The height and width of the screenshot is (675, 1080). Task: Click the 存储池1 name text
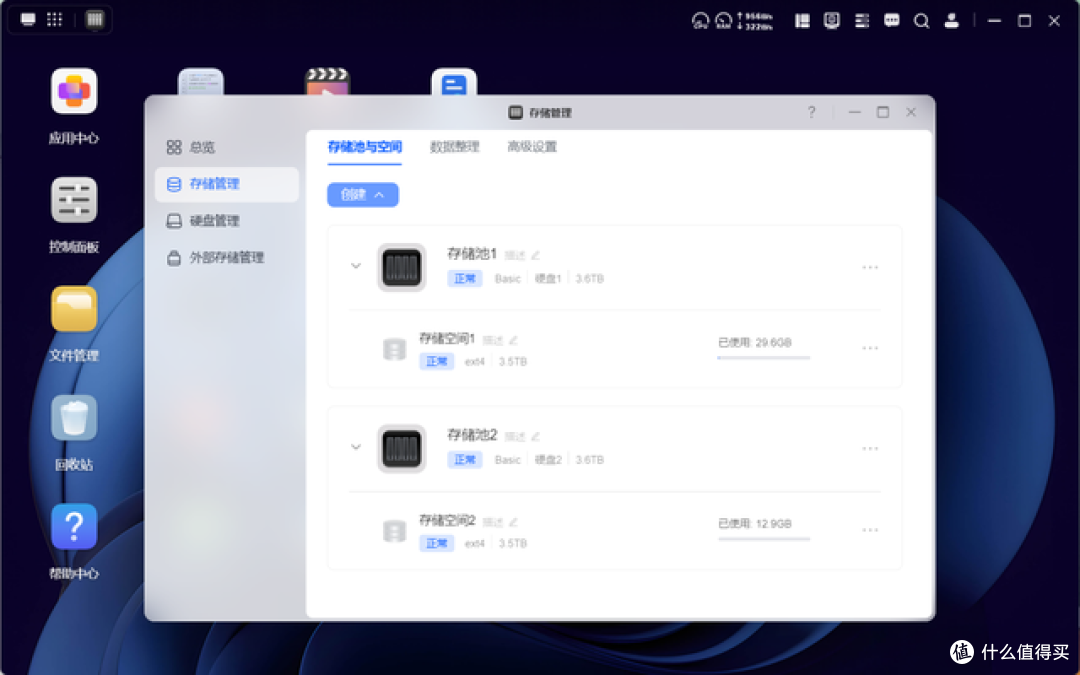click(472, 253)
